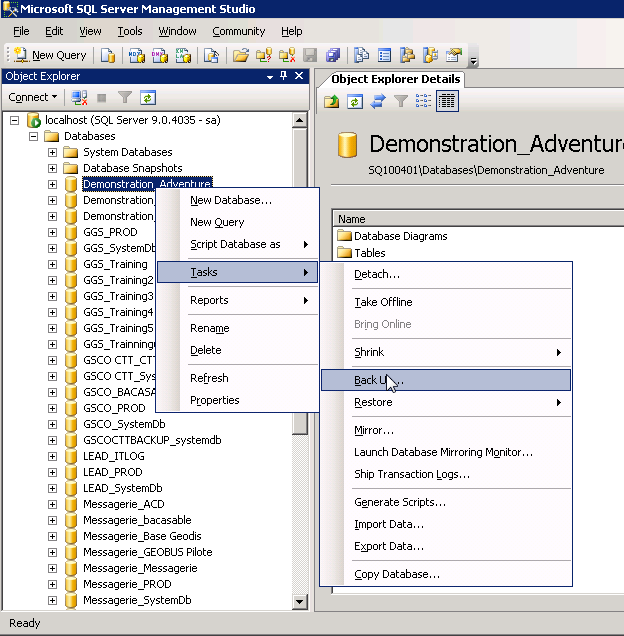The image size is (624, 636).
Task: Choose Detach in the Tasks submenu
Action: 376,274
